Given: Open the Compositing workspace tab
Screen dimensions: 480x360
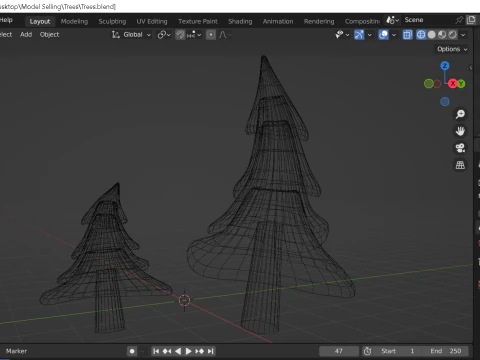Looking at the screenshot, I should coord(362,21).
